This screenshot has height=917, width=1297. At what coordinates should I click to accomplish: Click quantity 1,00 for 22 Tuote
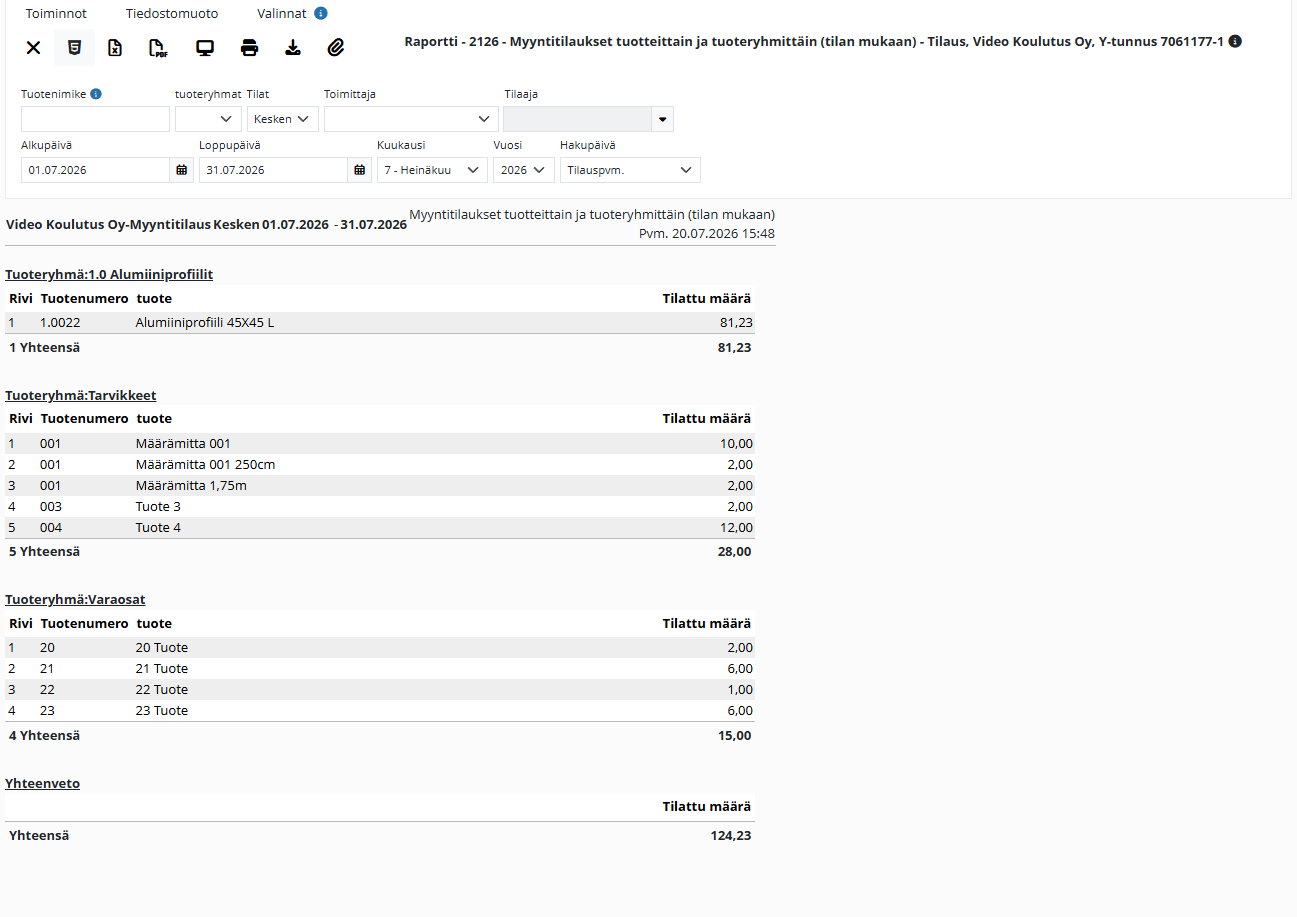coord(740,689)
